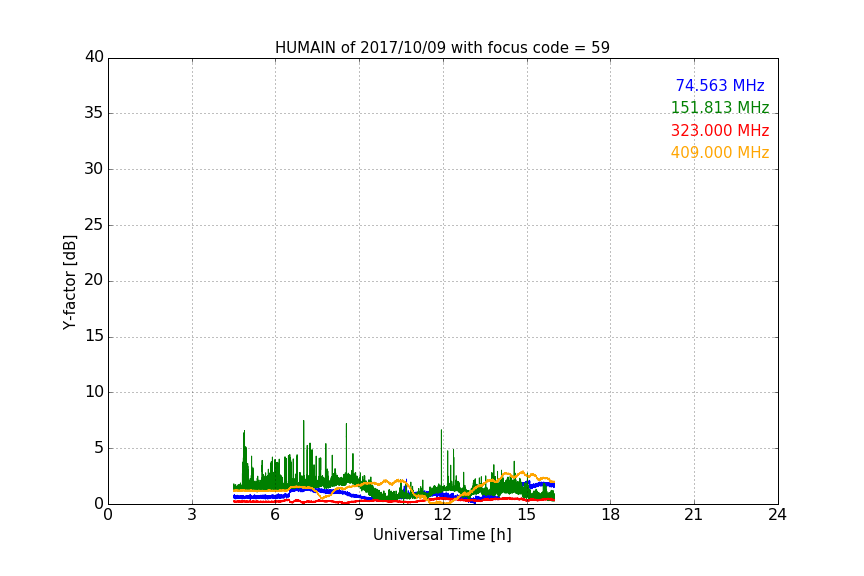Click the orange curve peak near 15 h
The image size is (864, 576).
point(522,472)
